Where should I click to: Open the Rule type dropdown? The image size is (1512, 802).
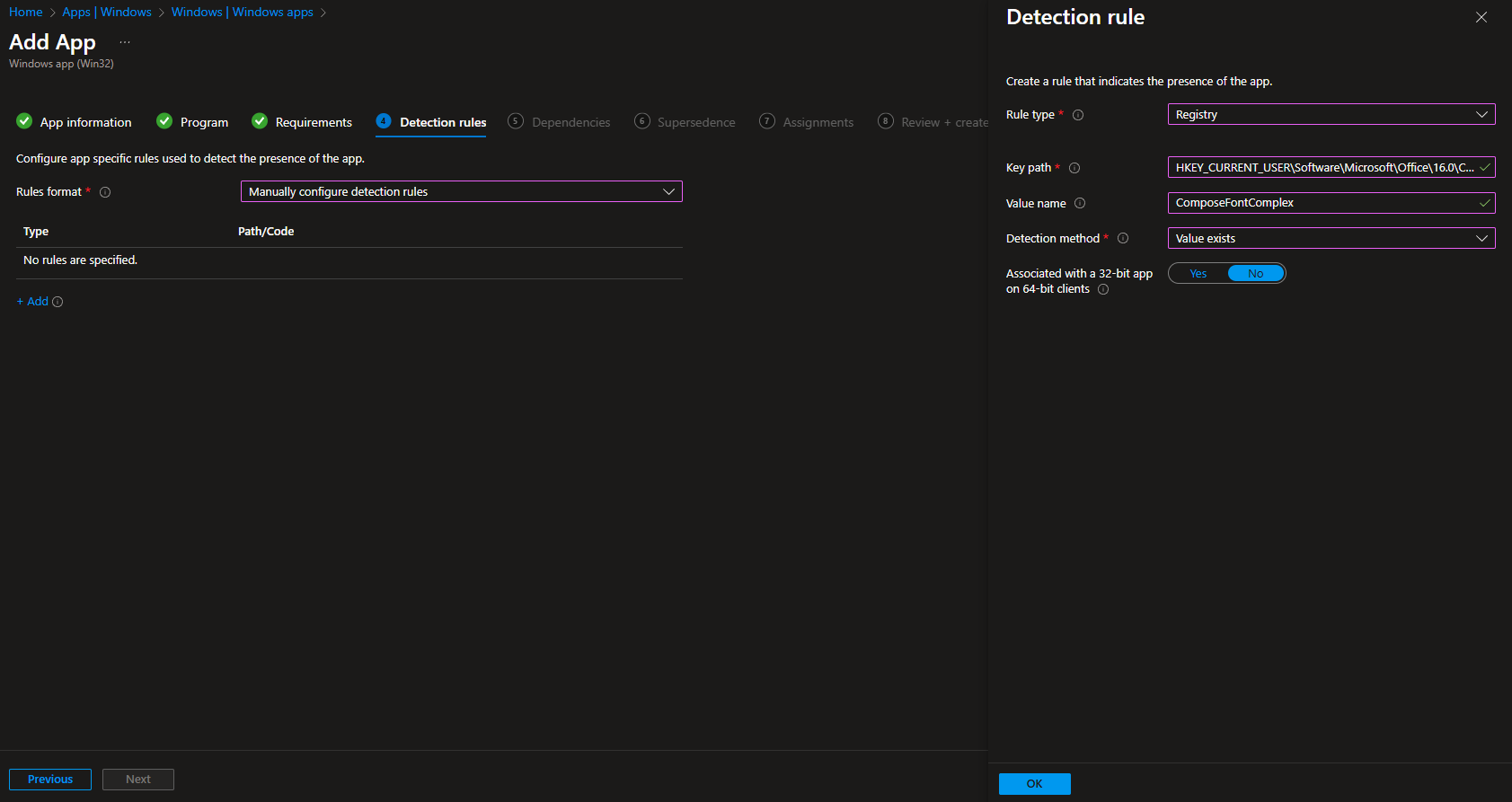pos(1331,114)
